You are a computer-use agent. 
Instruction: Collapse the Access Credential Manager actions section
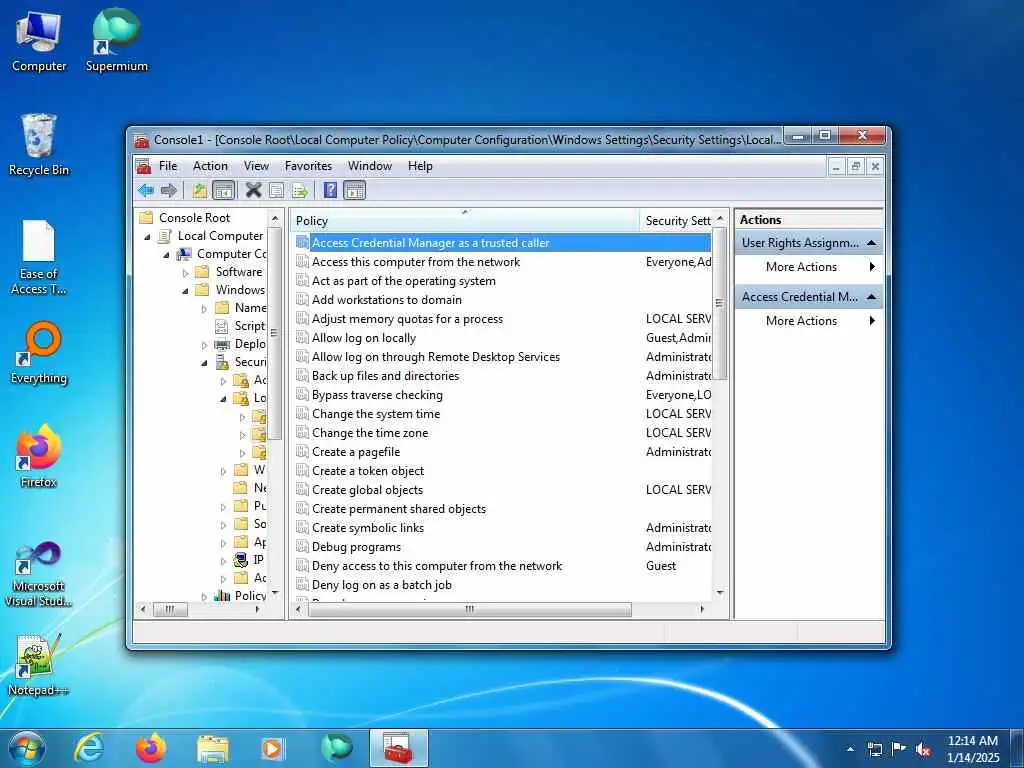coord(871,296)
